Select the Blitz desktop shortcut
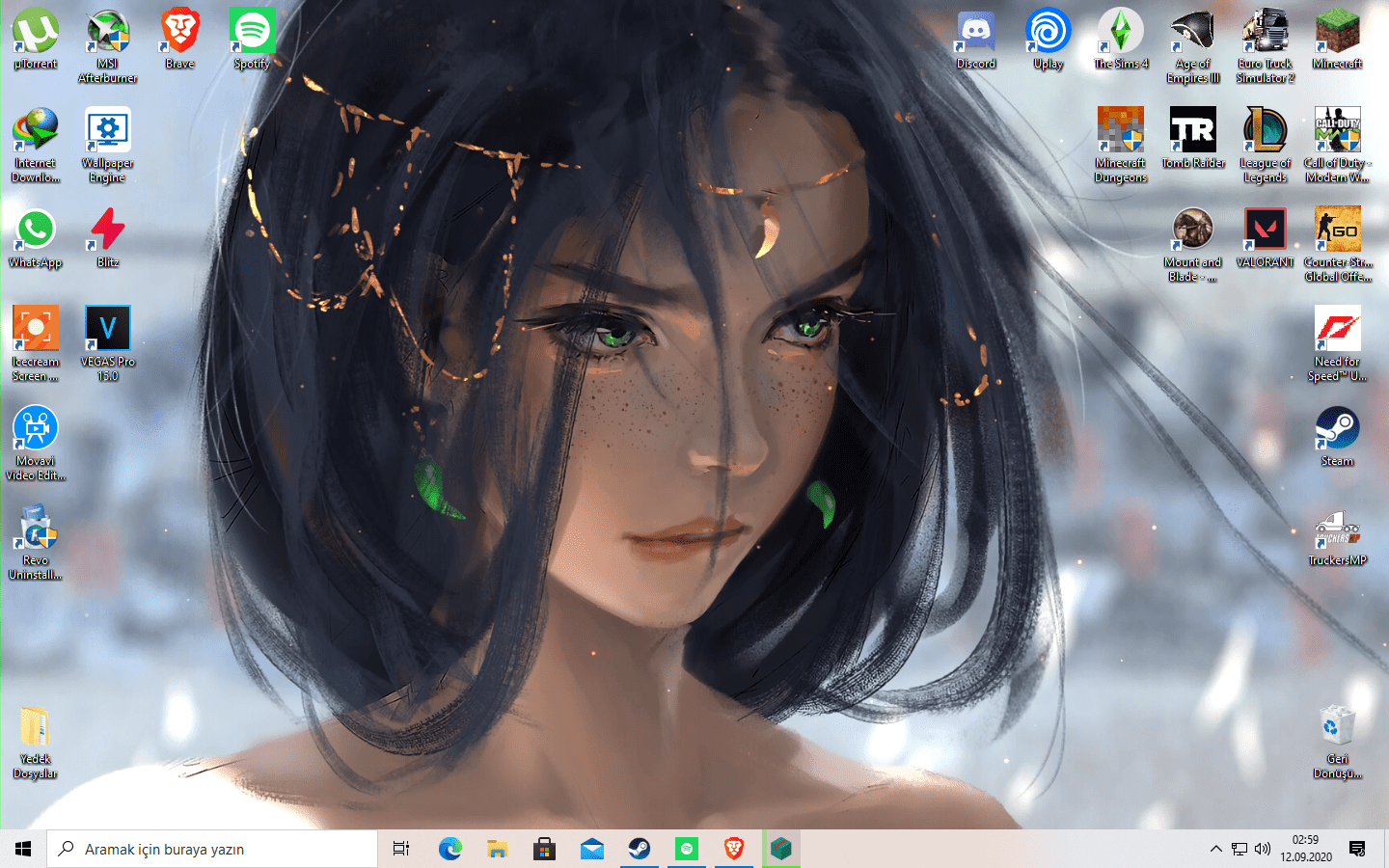The width and height of the screenshot is (1389, 868). pyautogui.click(x=108, y=238)
